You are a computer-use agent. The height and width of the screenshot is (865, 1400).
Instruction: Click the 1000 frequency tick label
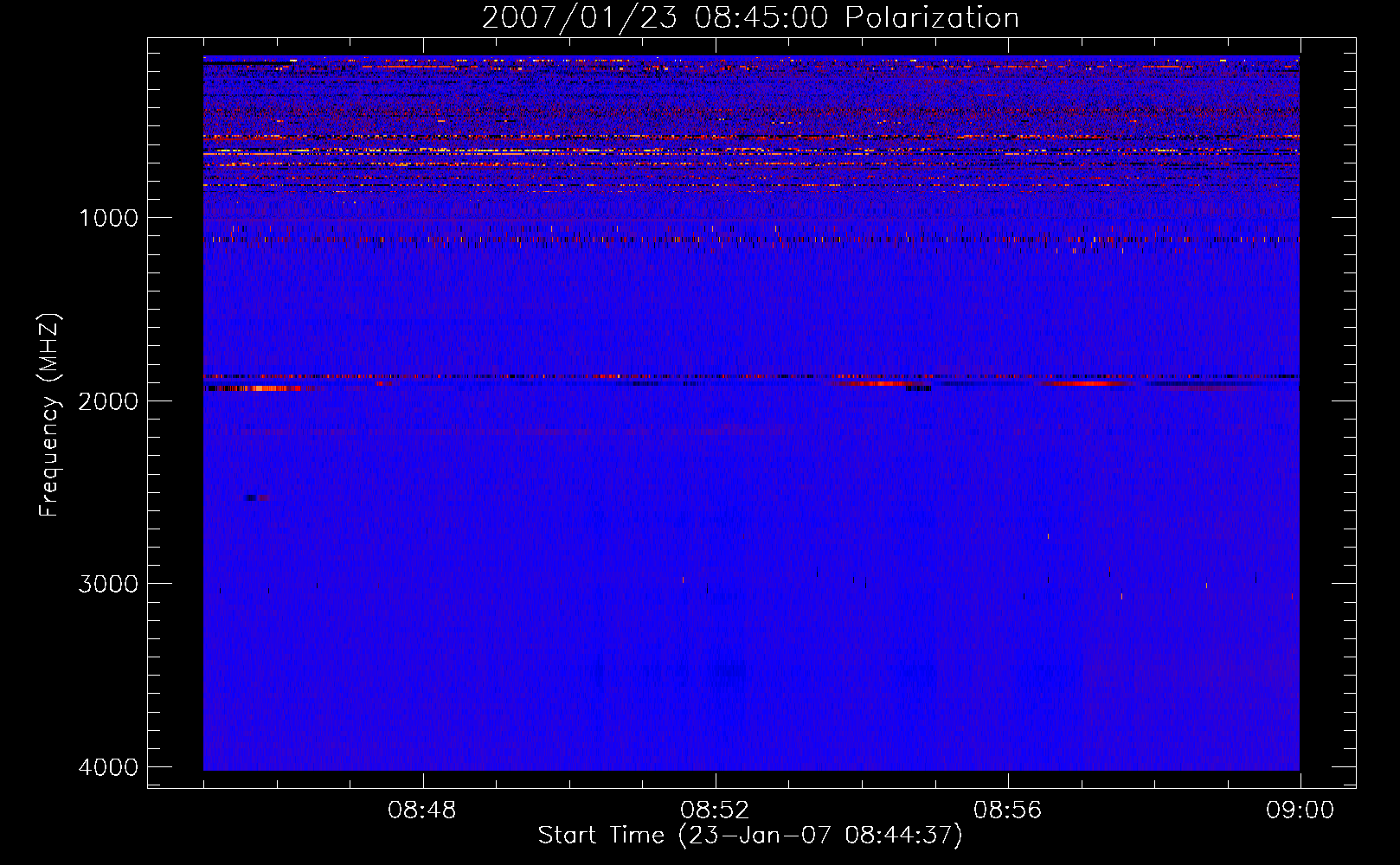(x=108, y=218)
